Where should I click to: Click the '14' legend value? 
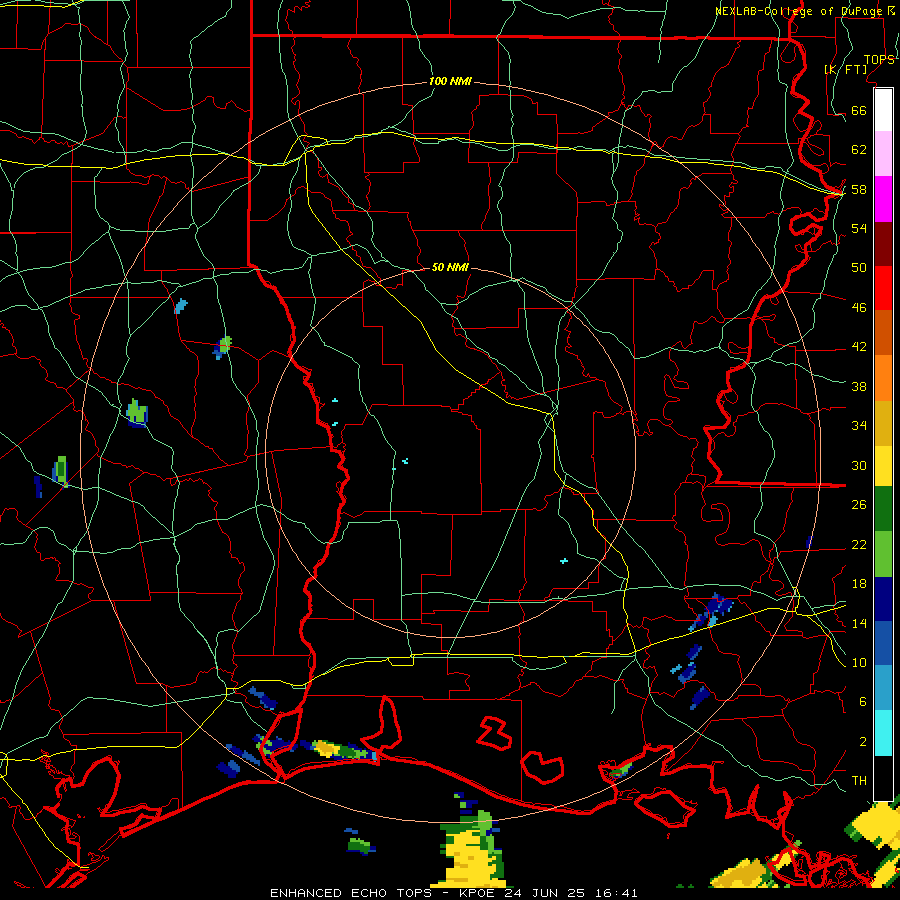pyautogui.click(x=859, y=623)
